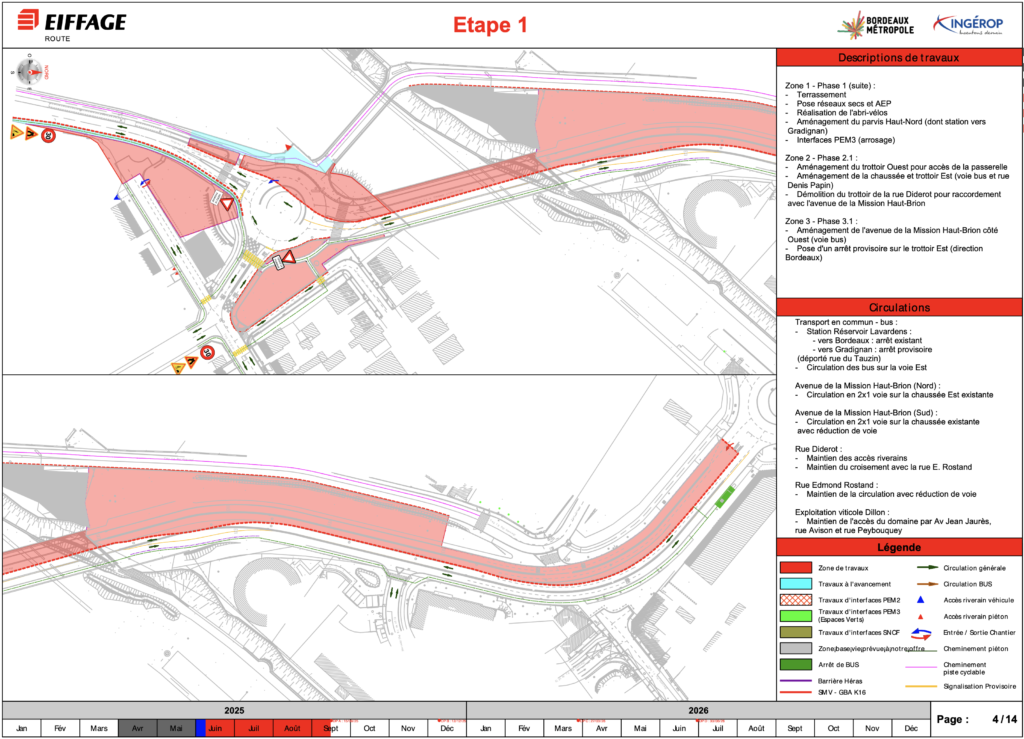Image resolution: width=1024 pixels, height=739 pixels.
Task: Select the "Rue Edmond Rostand :" heading
Action: point(837,485)
